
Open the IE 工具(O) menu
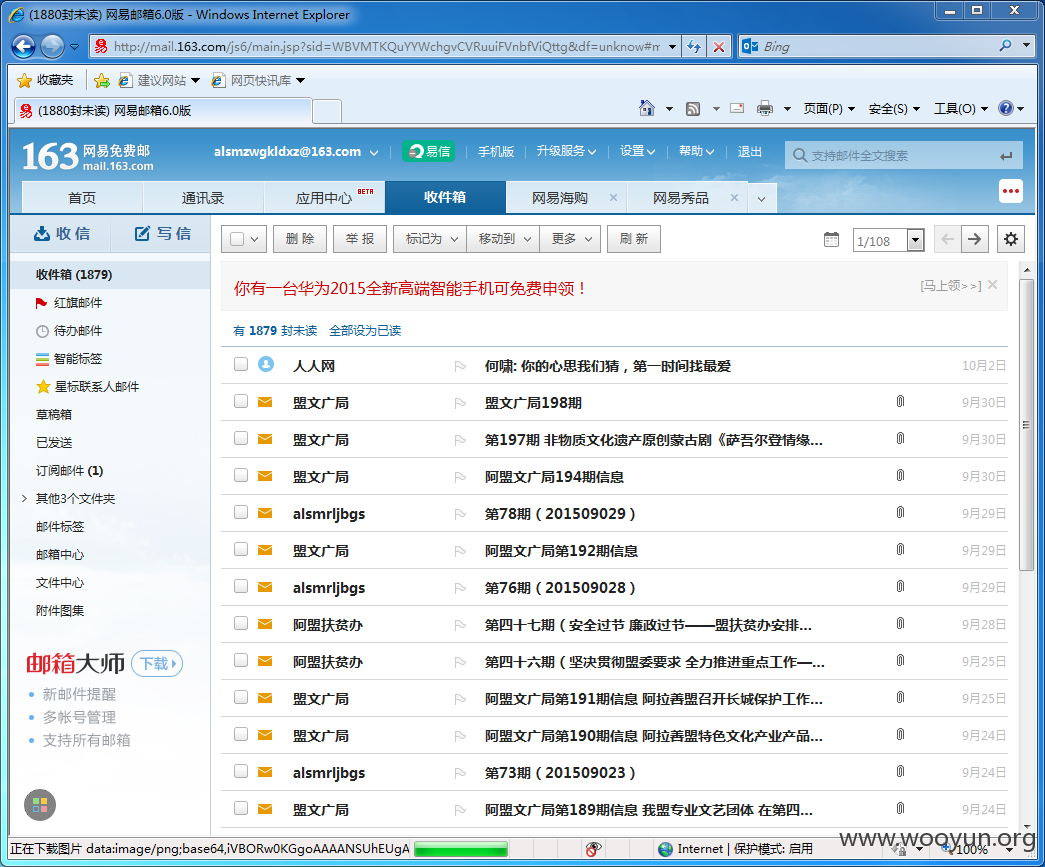(960, 108)
